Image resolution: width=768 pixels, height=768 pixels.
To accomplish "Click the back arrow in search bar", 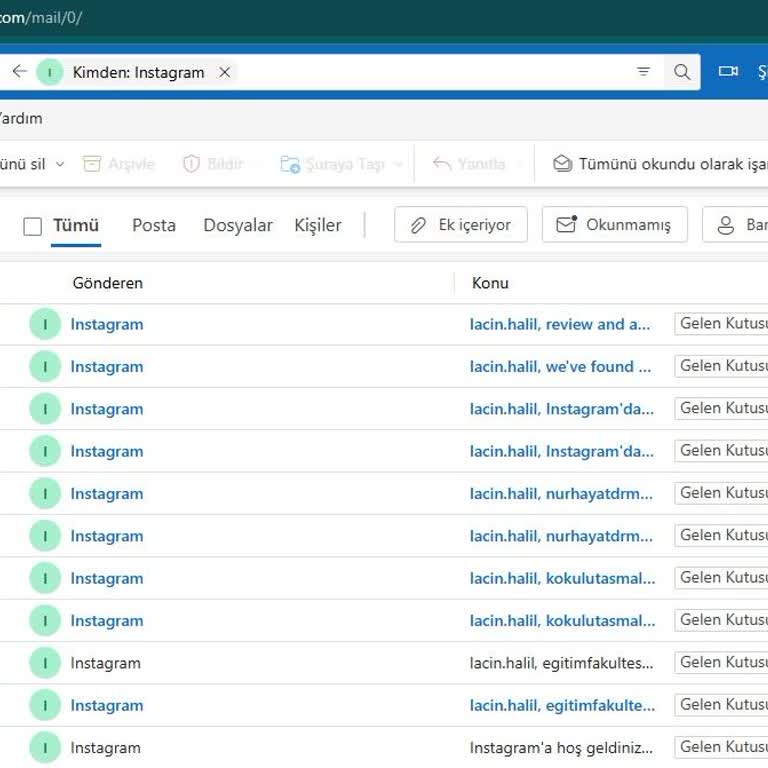I will point(19,72).
